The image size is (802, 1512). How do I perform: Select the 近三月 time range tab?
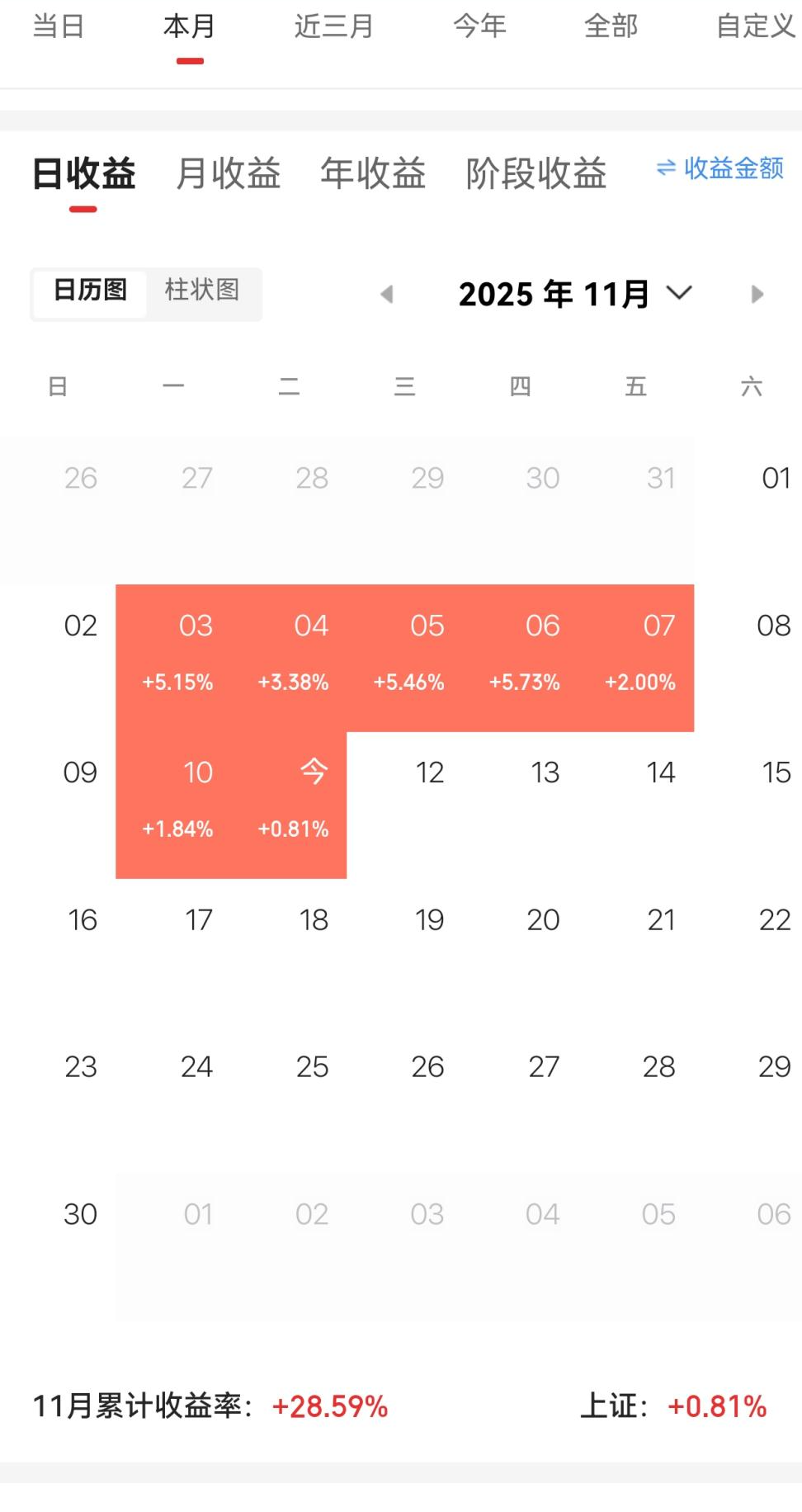pos(333,26)
